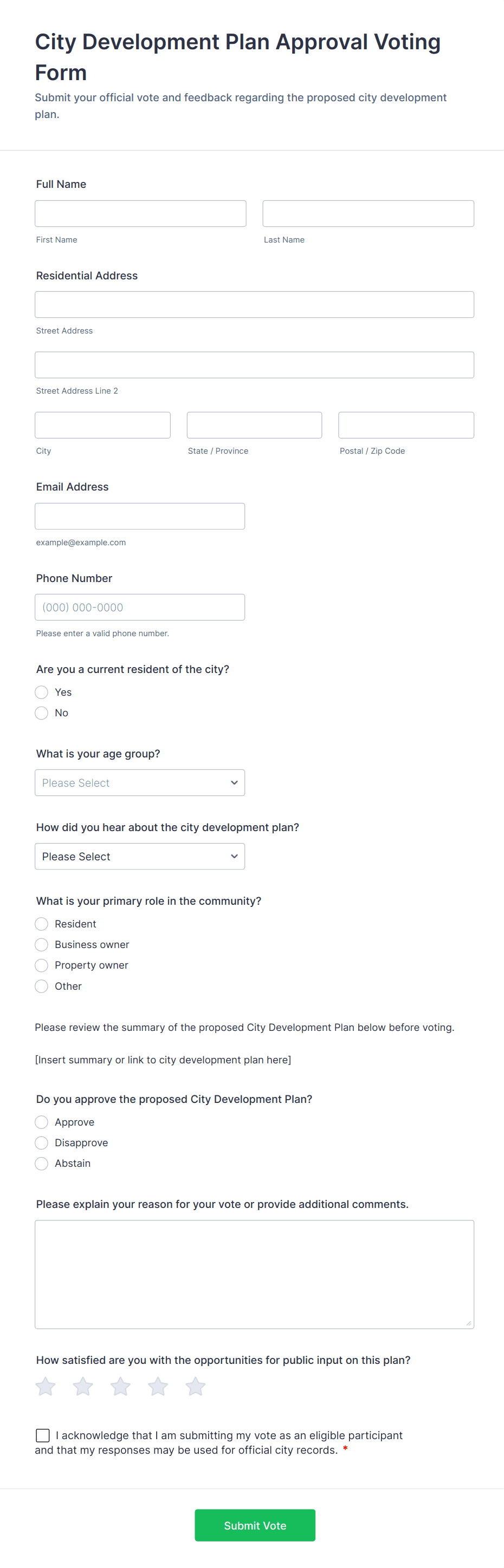Check the eligible participant acknowledgment box

click(x=43, y=1435)
